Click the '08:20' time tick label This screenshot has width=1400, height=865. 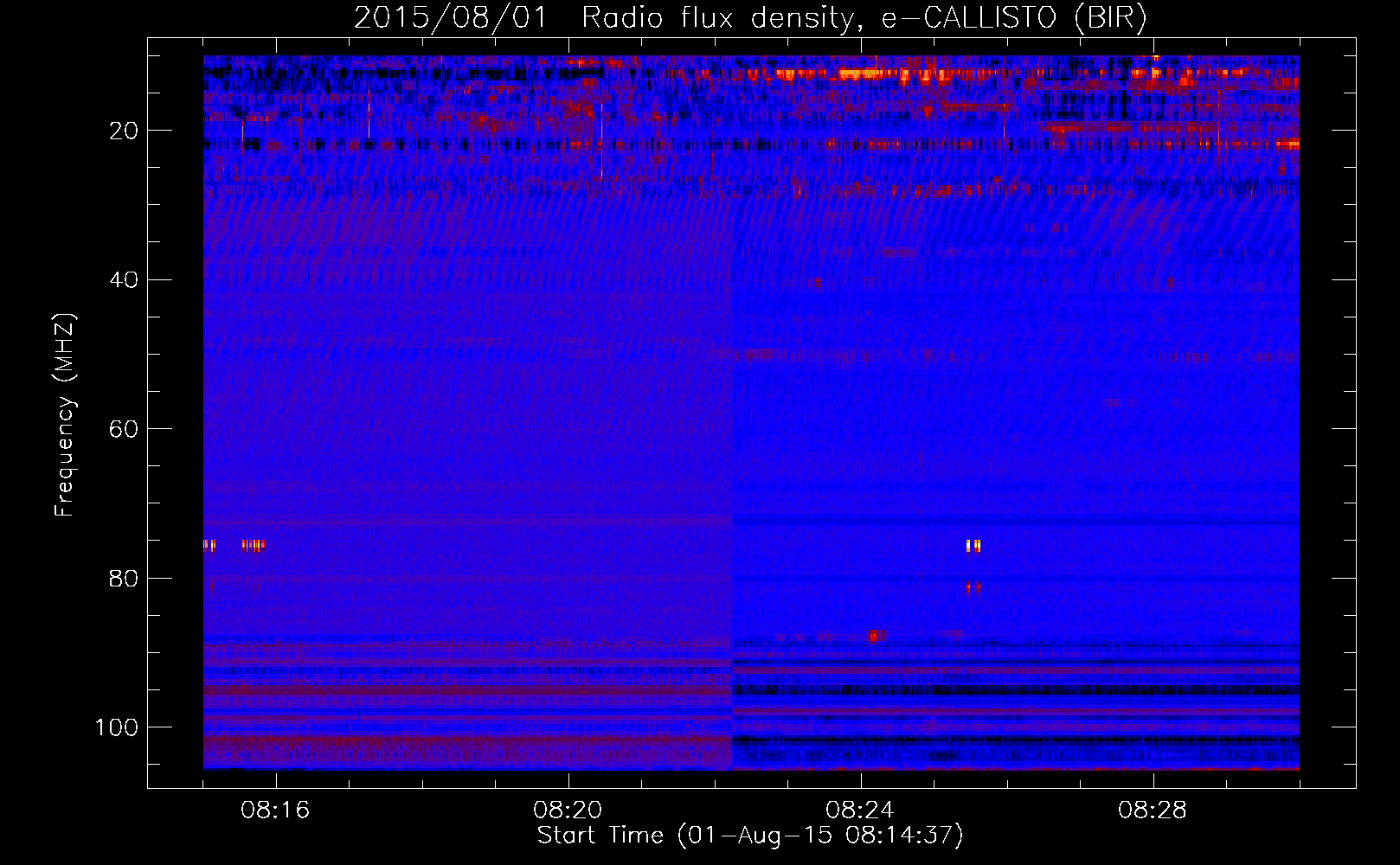pos(568,811)
